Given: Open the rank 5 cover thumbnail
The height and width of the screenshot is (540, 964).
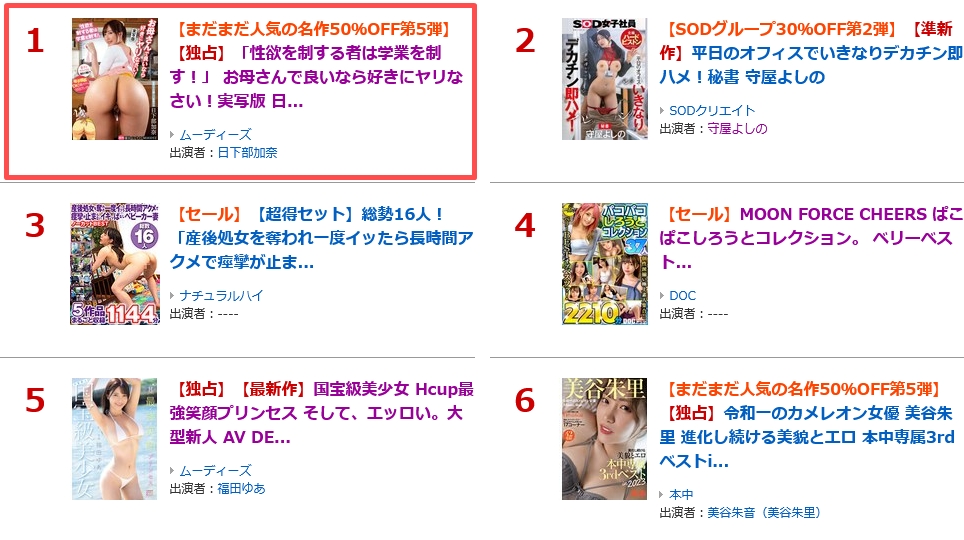Looking at the screenshot, I should (x=115, y=439).
